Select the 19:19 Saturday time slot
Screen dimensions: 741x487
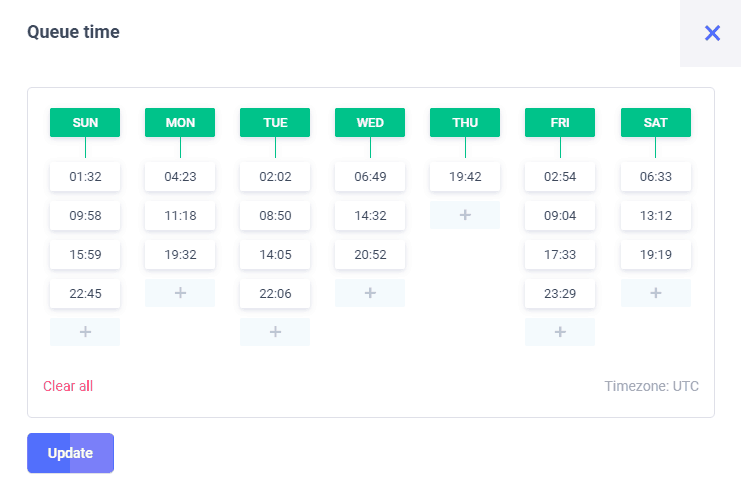tap(656, 255)
